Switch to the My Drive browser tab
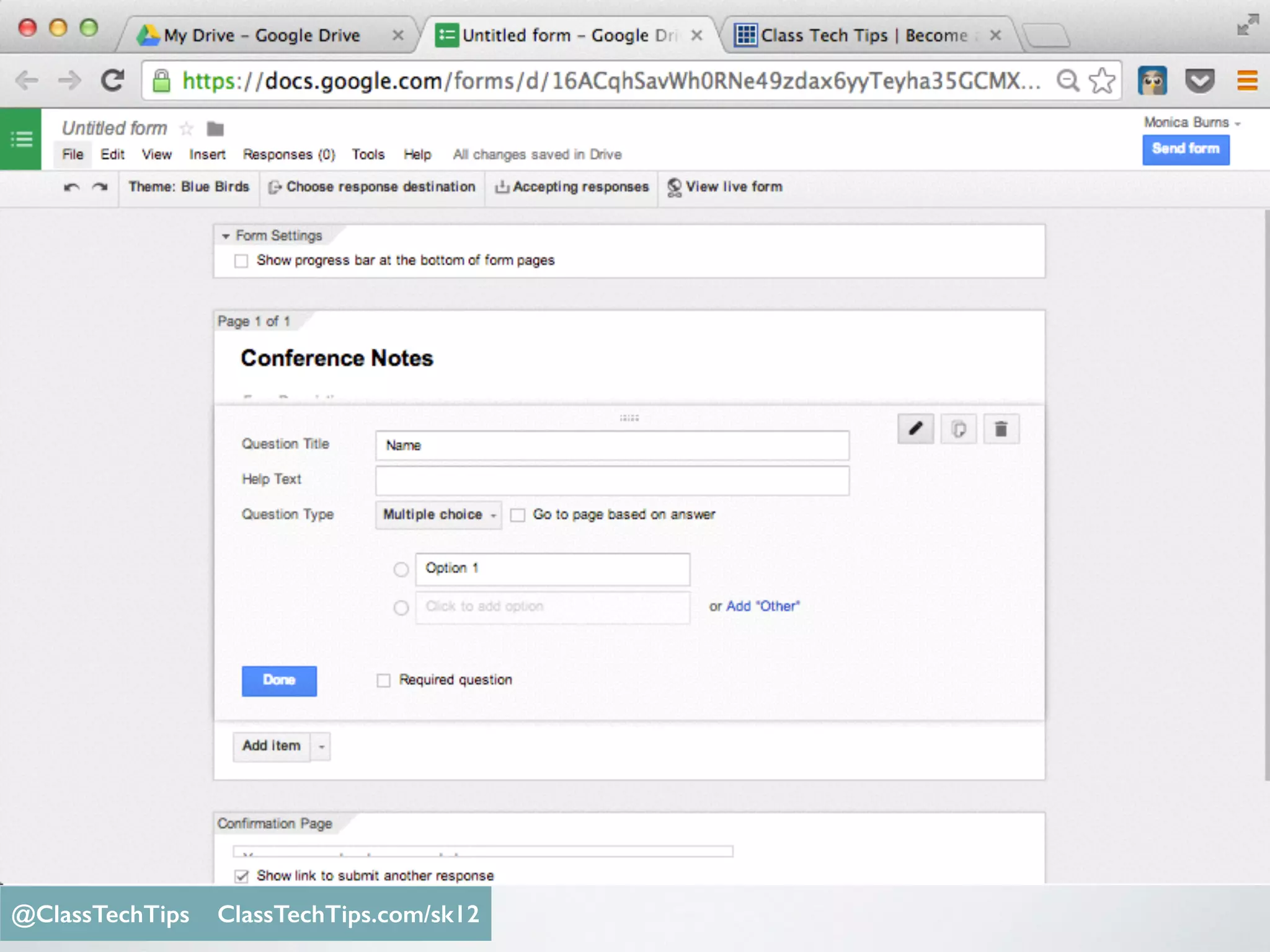1270x952 pixels. 262,35
